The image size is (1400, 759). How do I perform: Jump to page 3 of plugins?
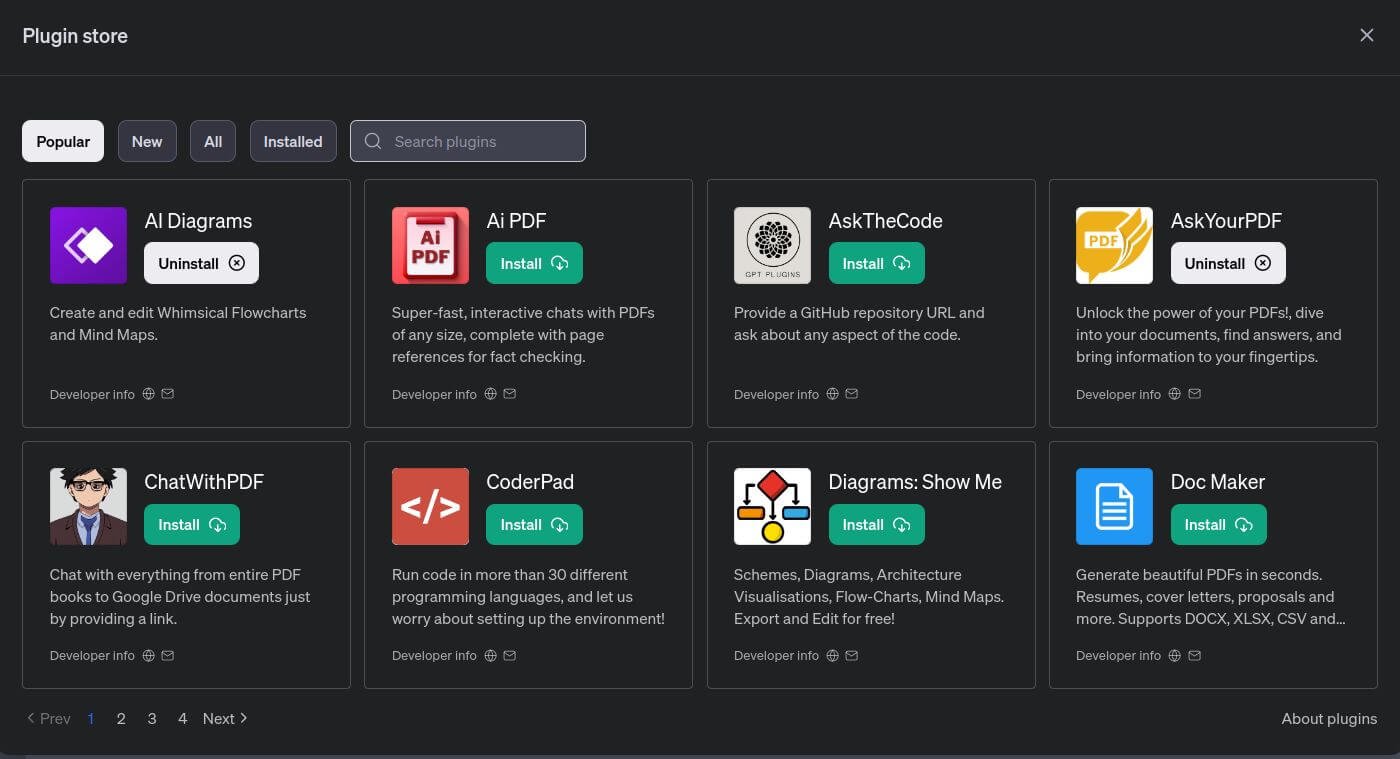[x=152, y=718]
